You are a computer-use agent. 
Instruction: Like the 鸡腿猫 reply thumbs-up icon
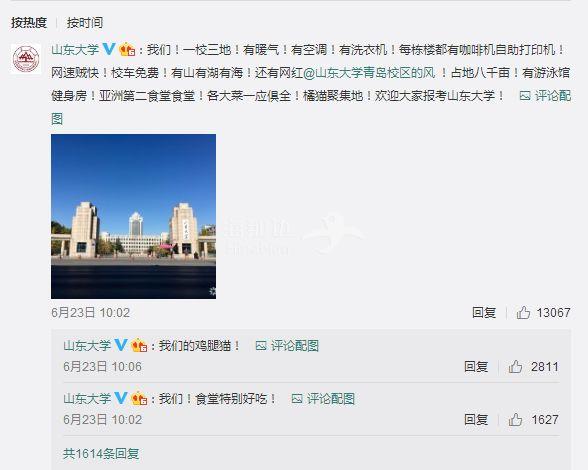[x=515, y=366]
